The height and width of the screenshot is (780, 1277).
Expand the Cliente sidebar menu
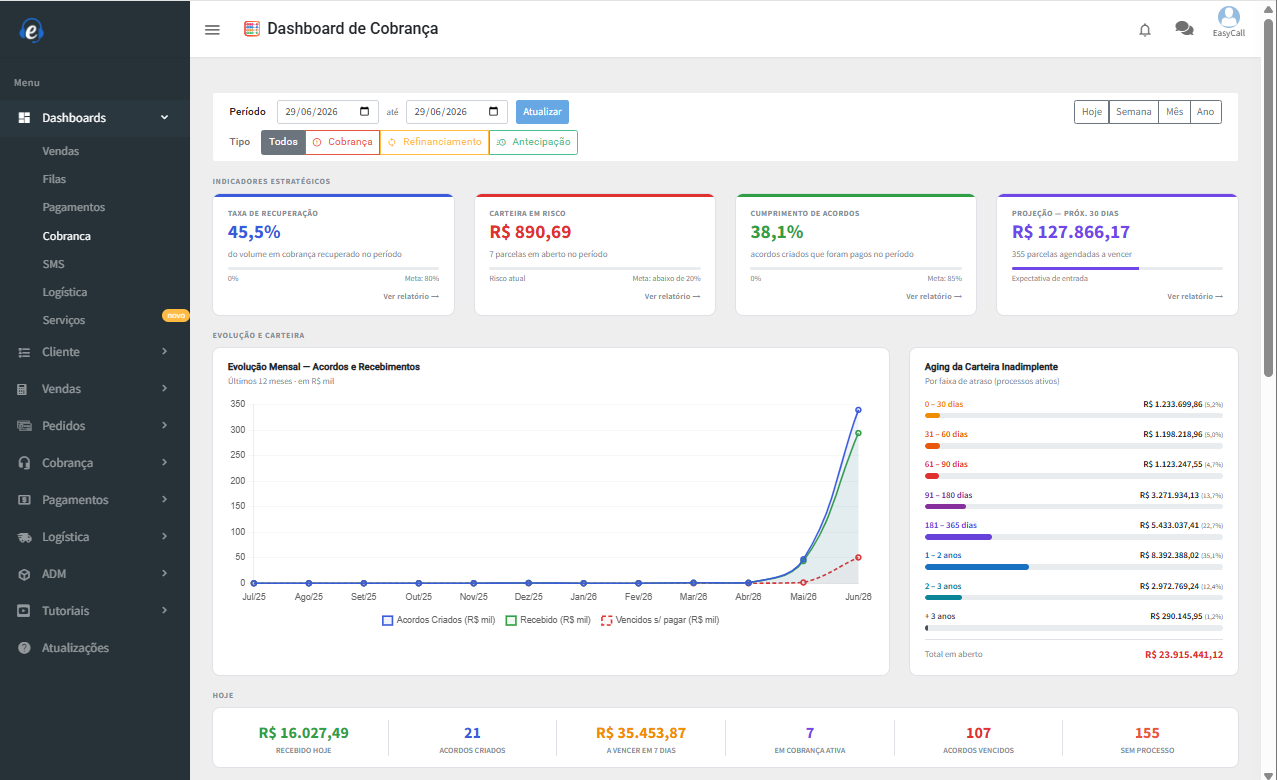[x=95, y=352]
